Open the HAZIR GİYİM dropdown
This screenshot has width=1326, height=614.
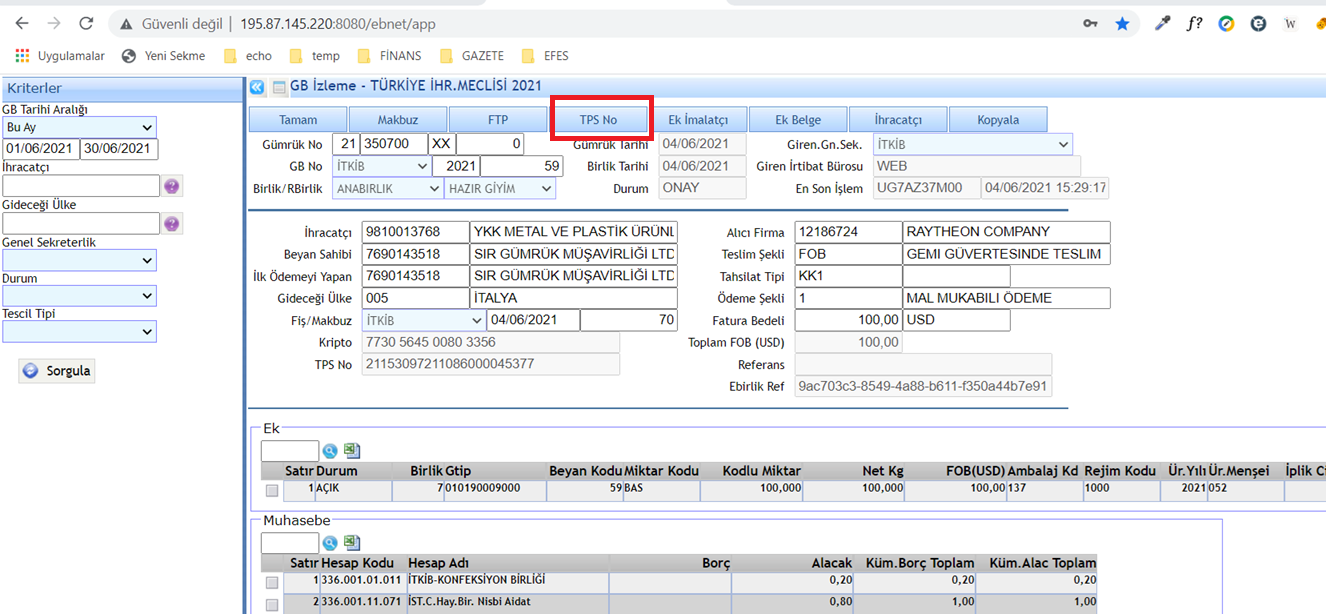click(x=500, y=188)
